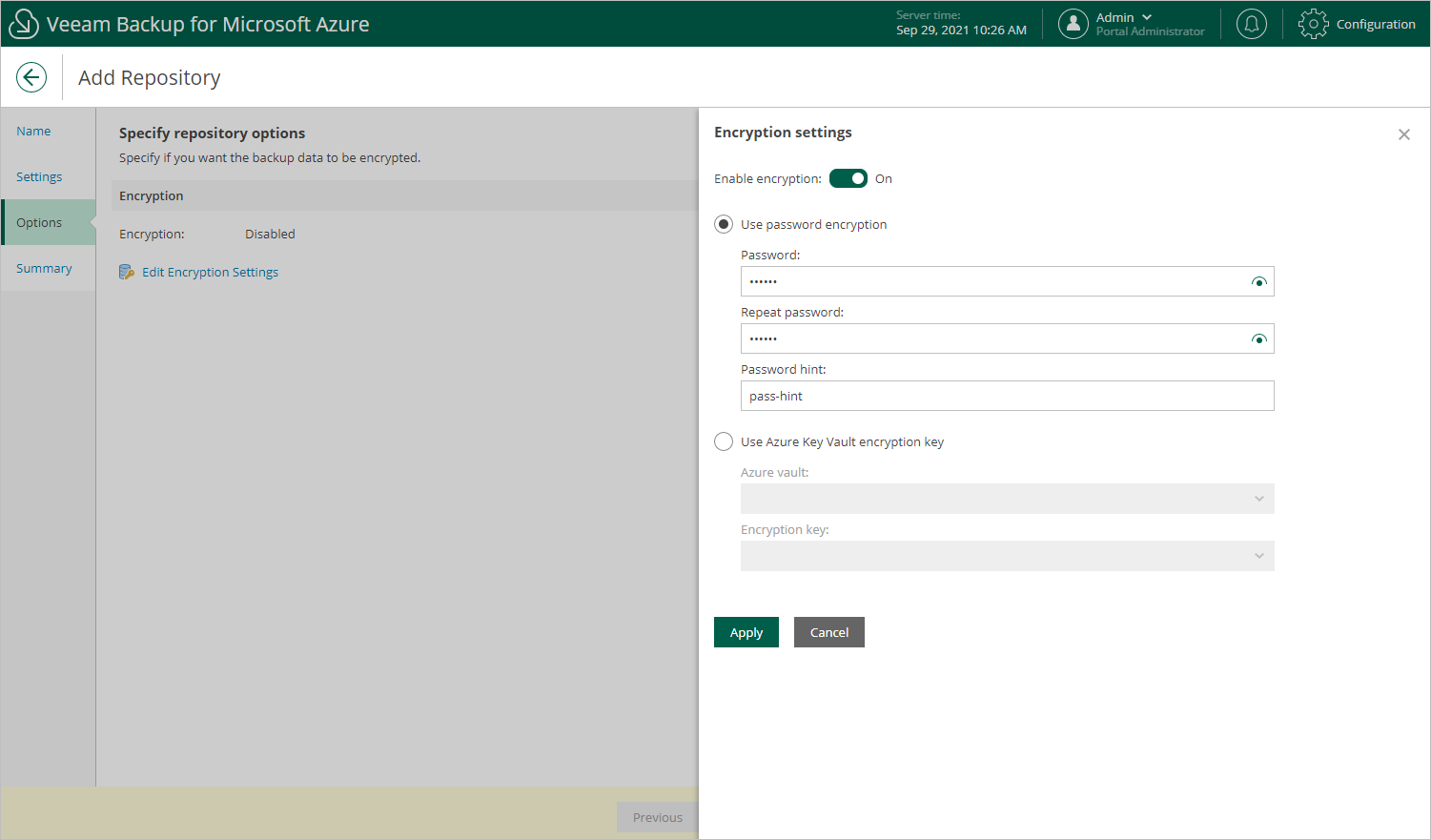Viewport: 1431px width, 840px height.
Task: Click the 'Encryption' section header bar
Action: (x=405, y=195)
